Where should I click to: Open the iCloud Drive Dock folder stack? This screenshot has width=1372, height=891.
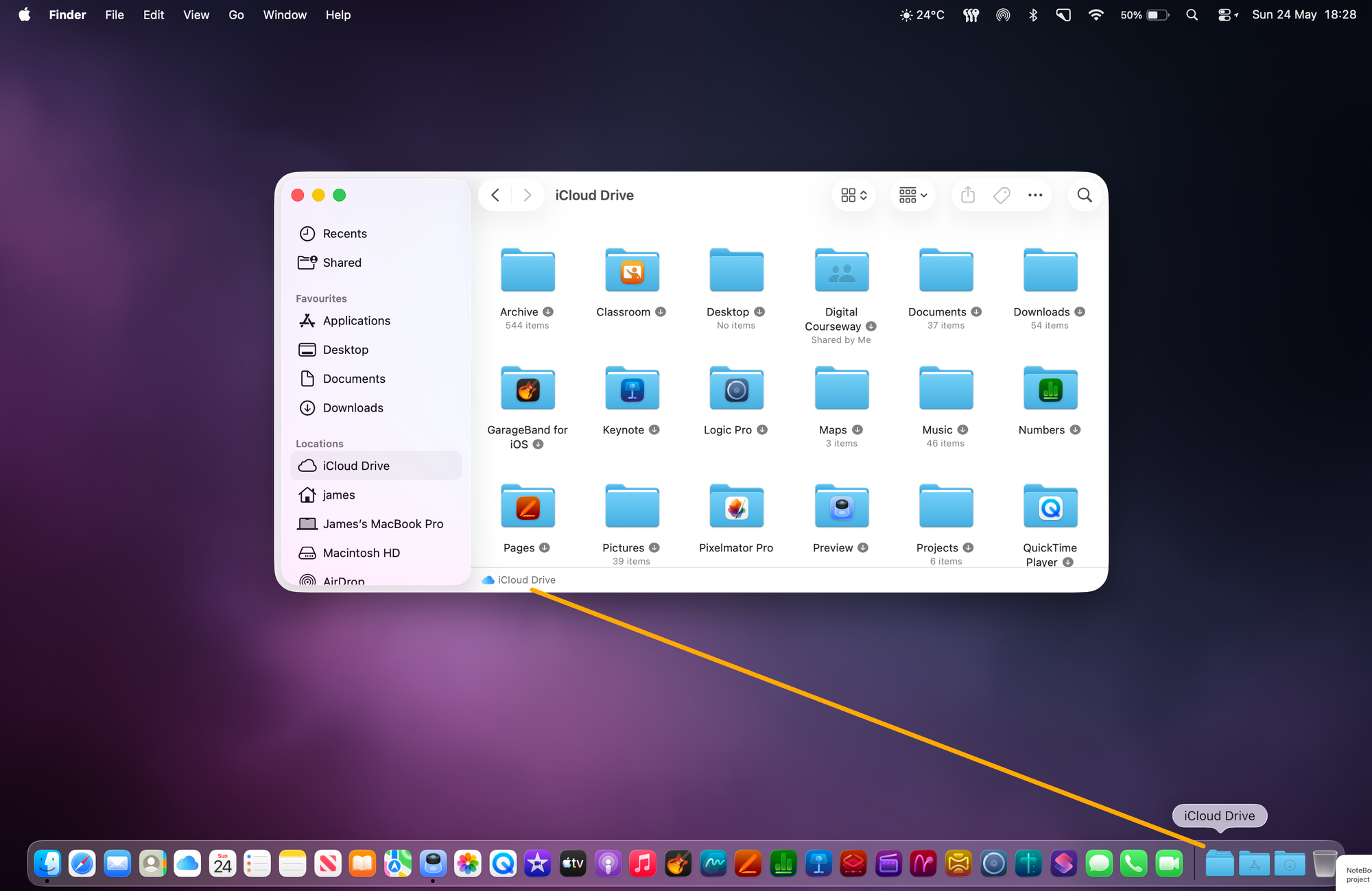(1220, 864)
